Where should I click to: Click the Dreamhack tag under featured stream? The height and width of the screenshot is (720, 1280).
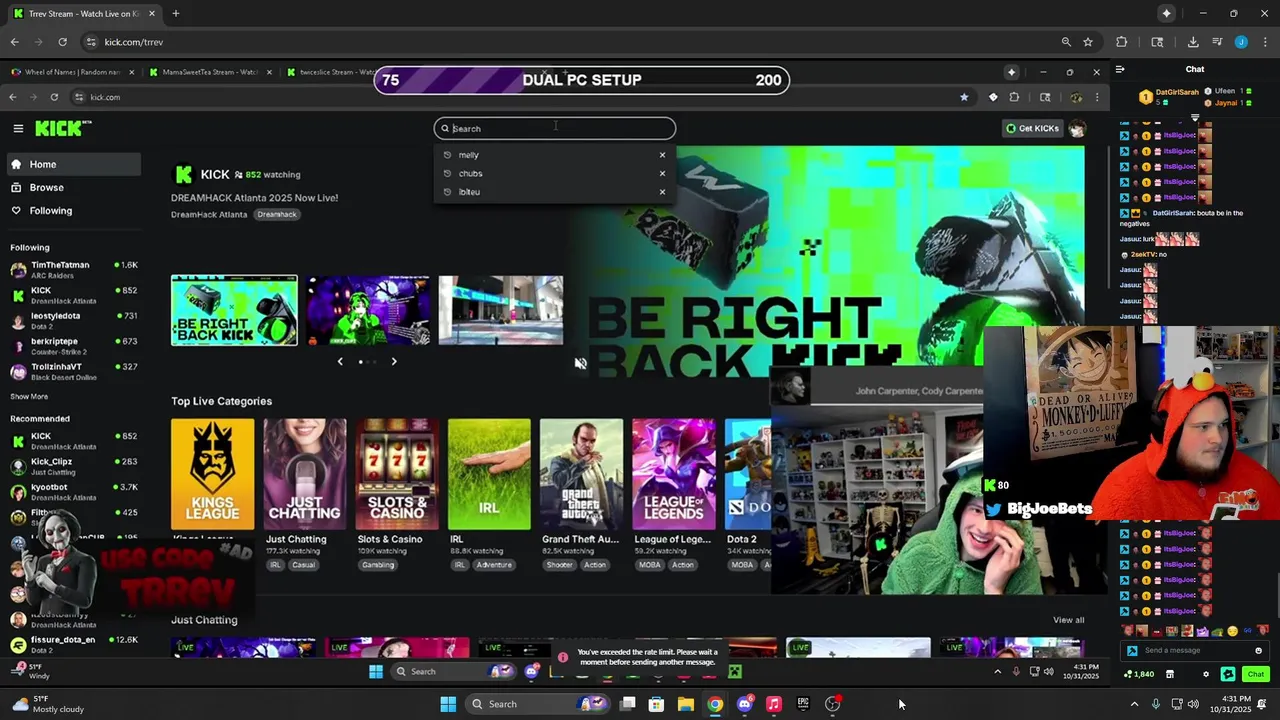coord(277,215)
